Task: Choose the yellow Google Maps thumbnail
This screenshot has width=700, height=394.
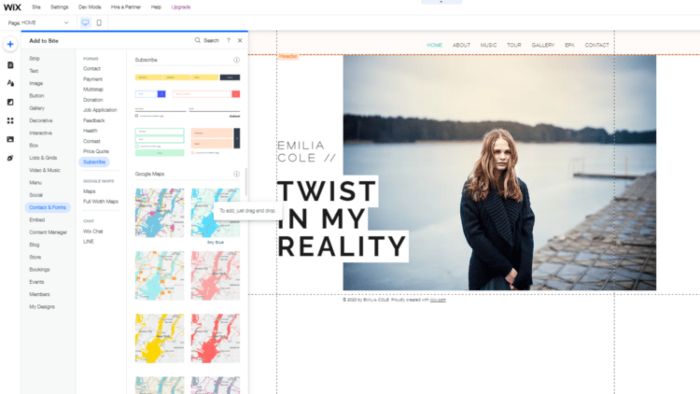Action: pos(159,338)
